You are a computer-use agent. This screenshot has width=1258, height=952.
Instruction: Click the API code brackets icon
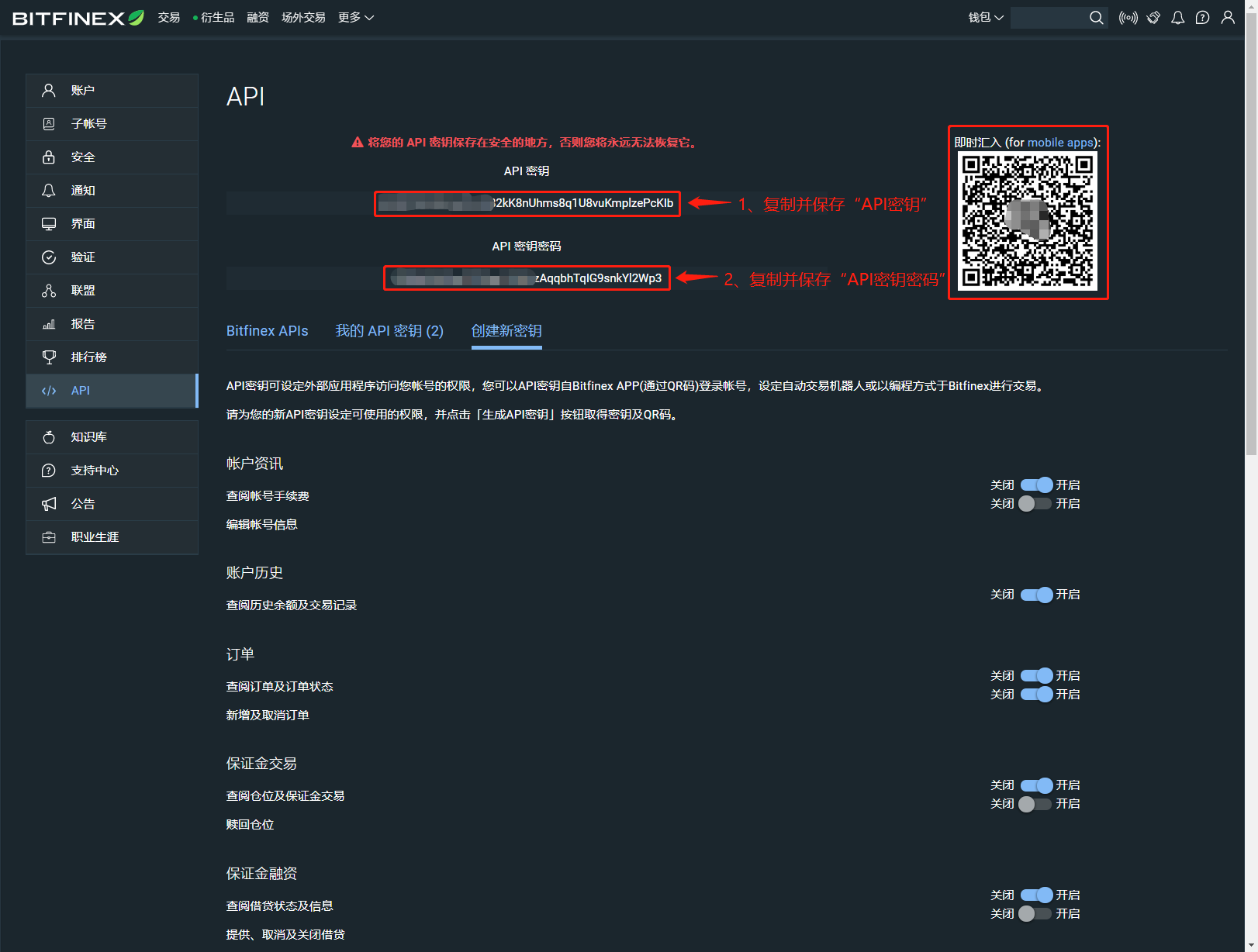tap(49, 391)
